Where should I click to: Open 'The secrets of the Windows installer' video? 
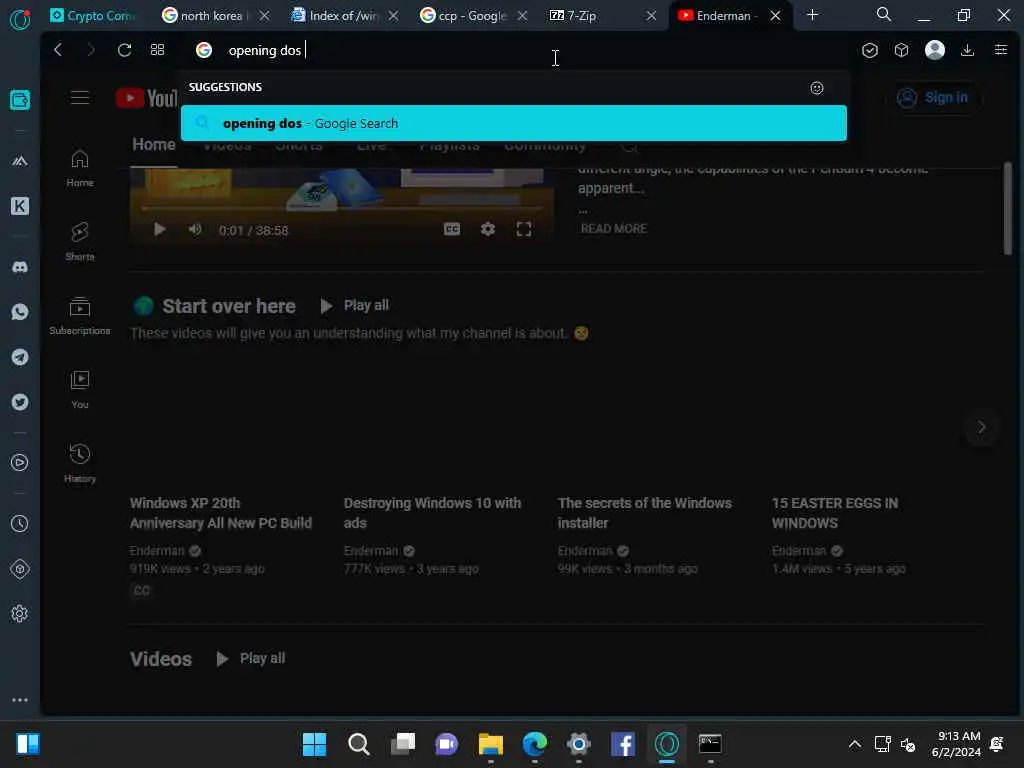(645, 513)
